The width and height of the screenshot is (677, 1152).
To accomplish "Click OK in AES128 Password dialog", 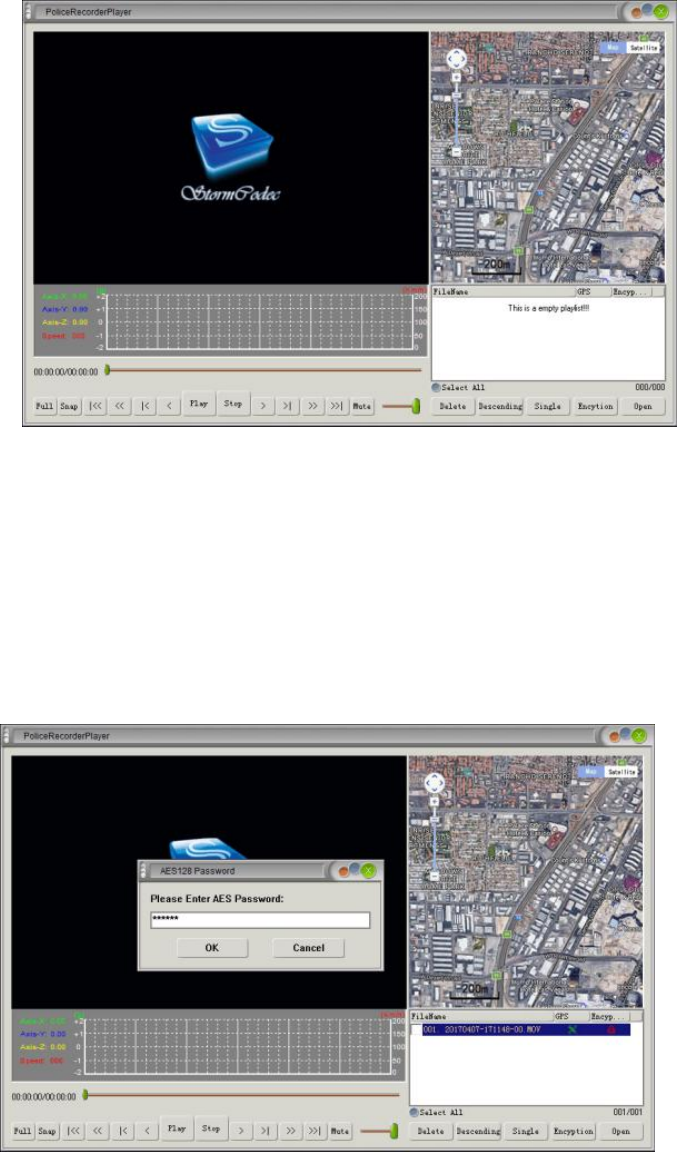I will pyautogui.click(x=212, y=948).
